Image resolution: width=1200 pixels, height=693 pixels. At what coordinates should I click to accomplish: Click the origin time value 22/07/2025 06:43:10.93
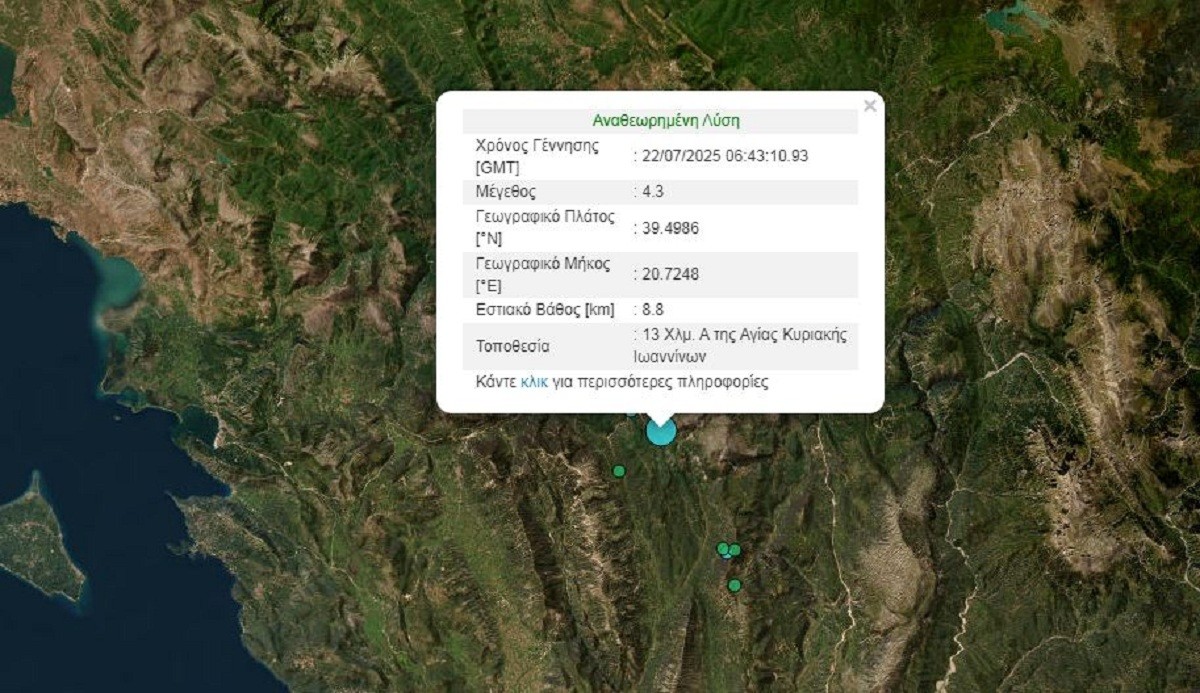point(725,156)
